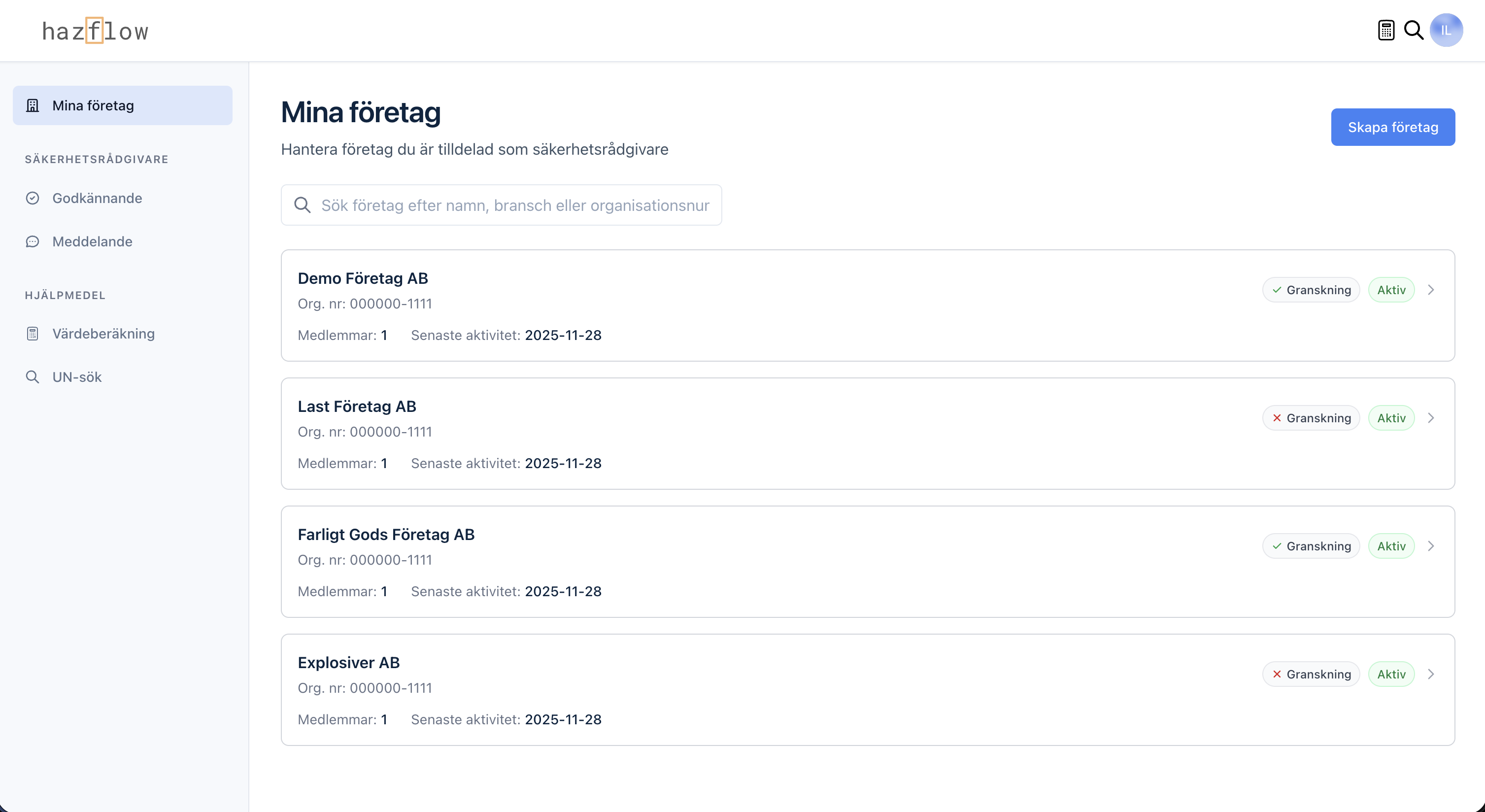Image resolution: width=1485 pixels, height=812 pixels.
Task: Toggle the Granskning badge on Last Företag AB
Action: 1311,418
